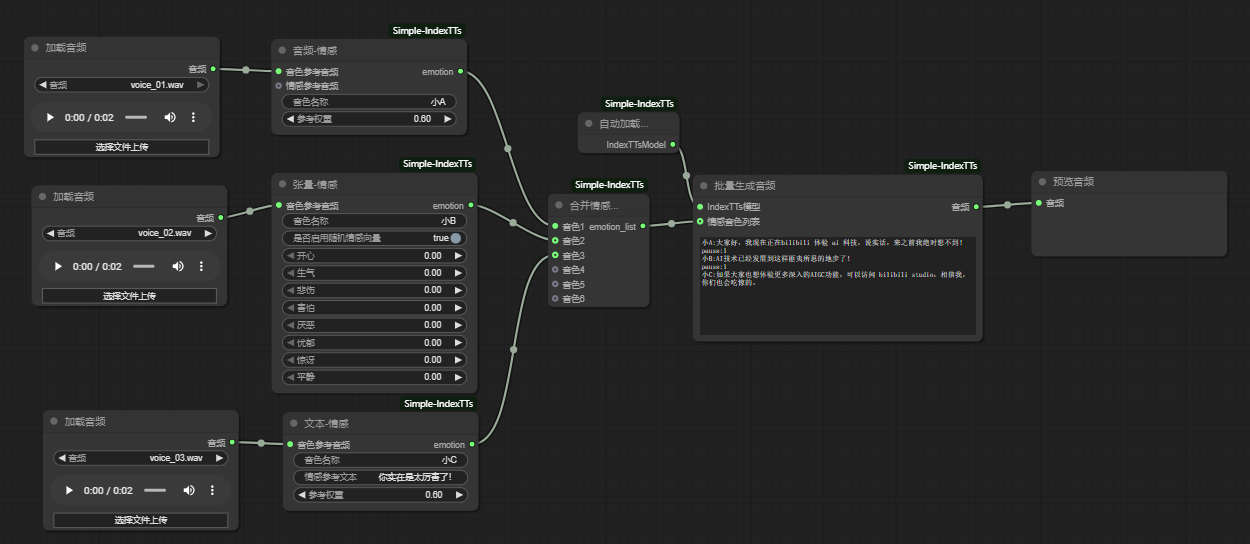Open more options for voice_01.wav player
The image size is (1250, 544).
coord(193,118)
